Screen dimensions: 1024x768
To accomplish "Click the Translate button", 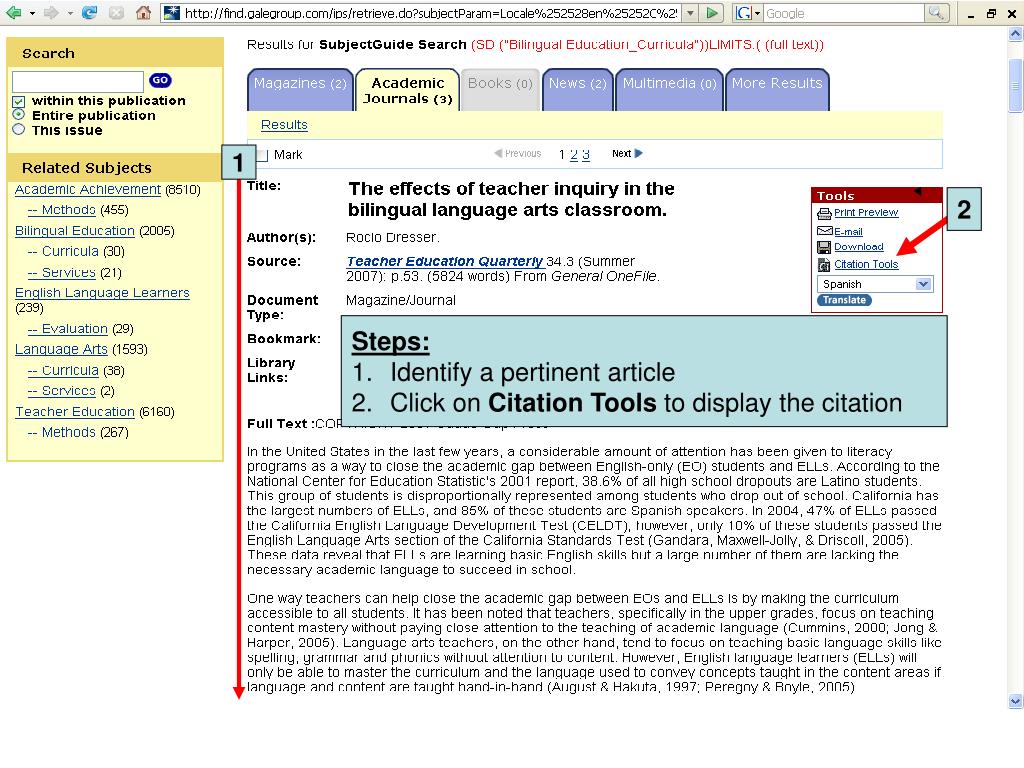I will pyautogui.click(x=844, y=300).
